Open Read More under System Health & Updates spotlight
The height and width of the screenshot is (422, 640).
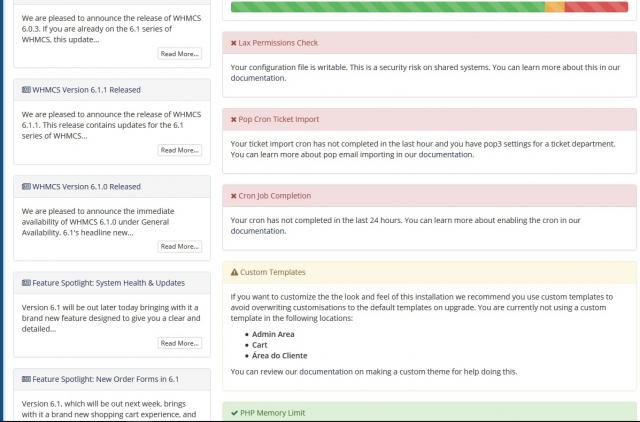[180, 343]
